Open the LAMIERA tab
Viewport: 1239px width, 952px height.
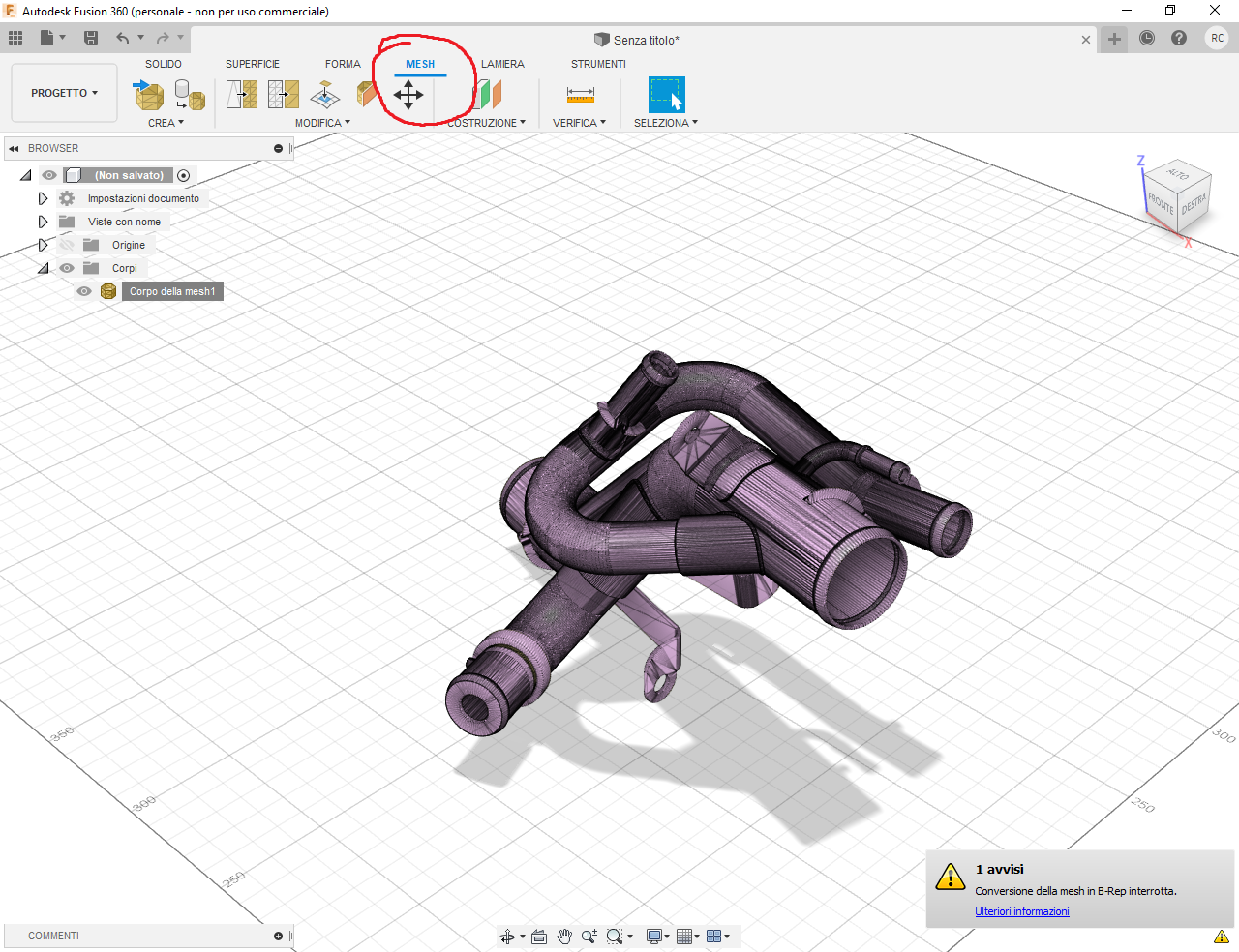(x=502, y=64)
